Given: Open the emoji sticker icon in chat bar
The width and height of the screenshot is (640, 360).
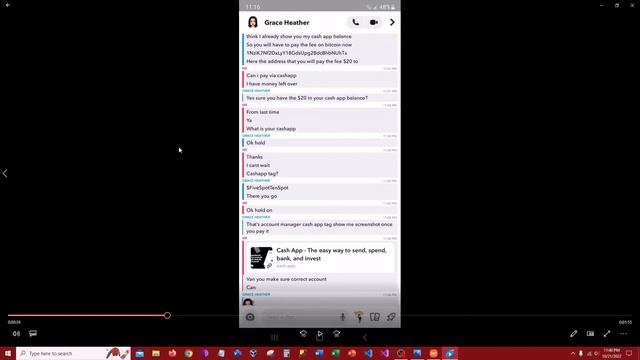Looking at the screenshot, I should pos(359,316).
